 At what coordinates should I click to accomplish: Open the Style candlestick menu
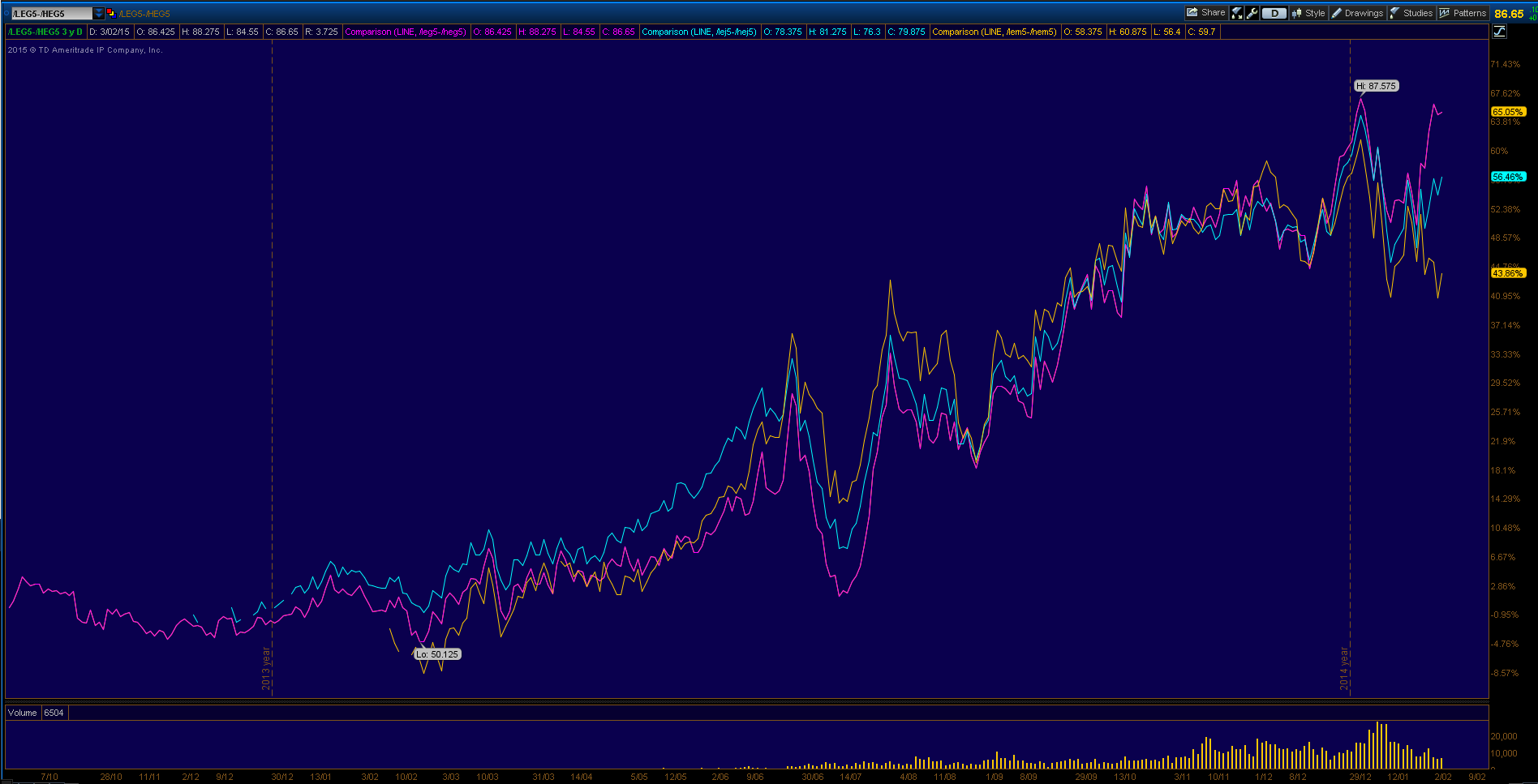[1308, 13]
